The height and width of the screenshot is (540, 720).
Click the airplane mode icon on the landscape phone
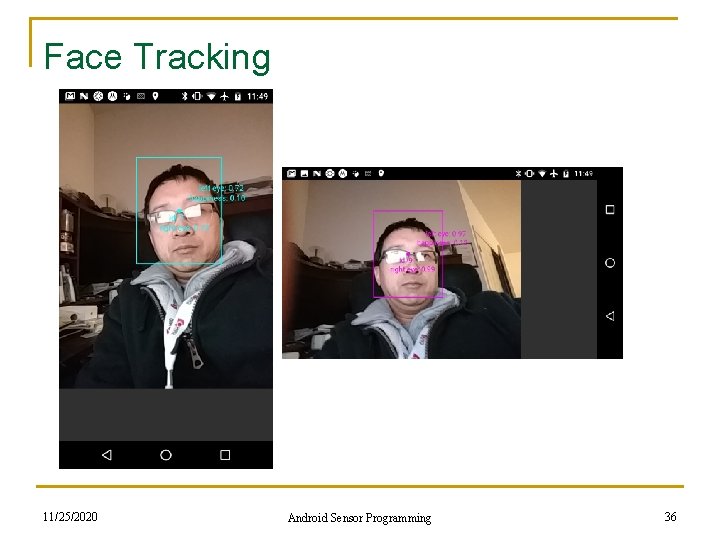coord(554,173)
